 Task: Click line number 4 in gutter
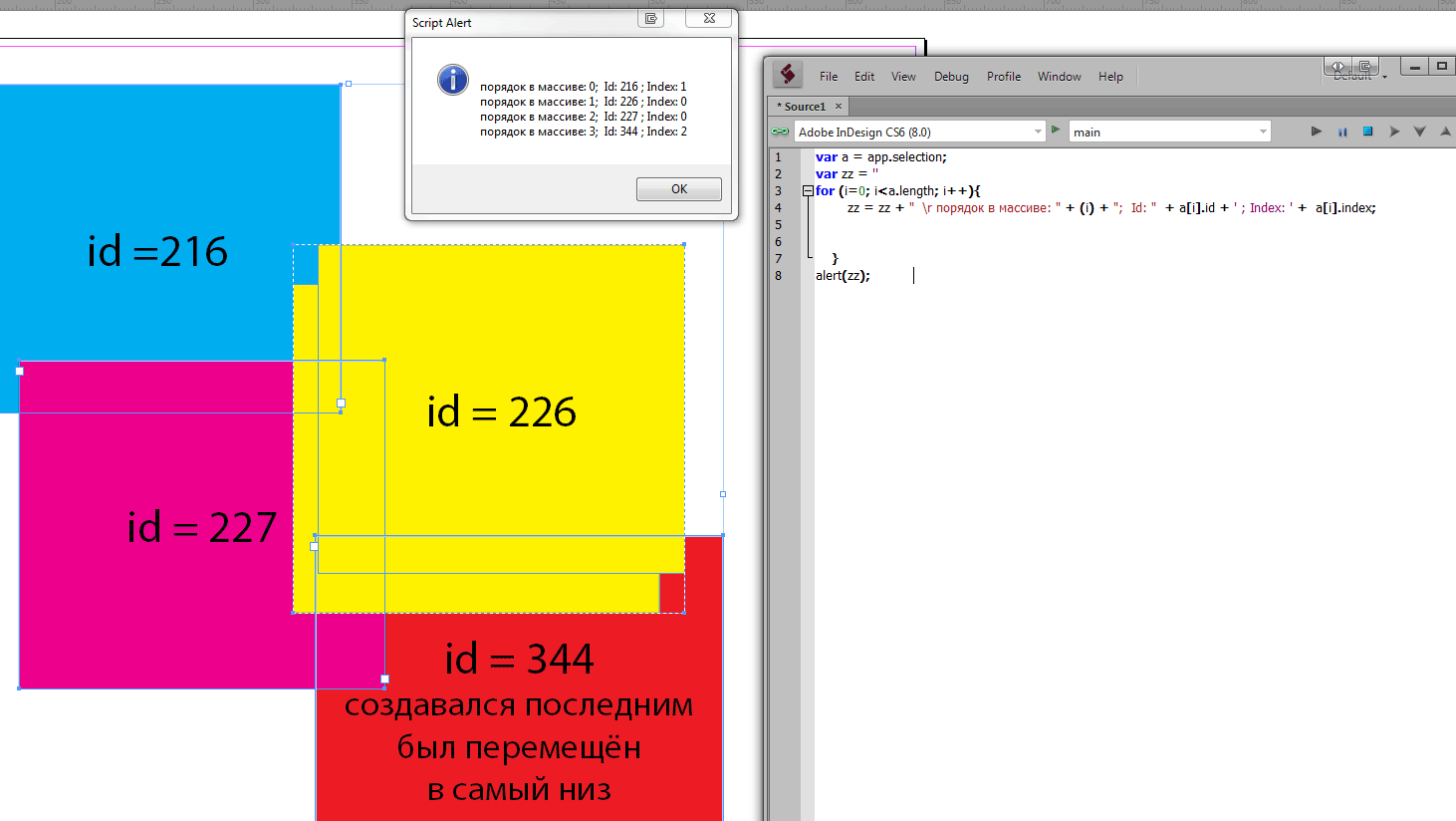[x=779, y=208]
